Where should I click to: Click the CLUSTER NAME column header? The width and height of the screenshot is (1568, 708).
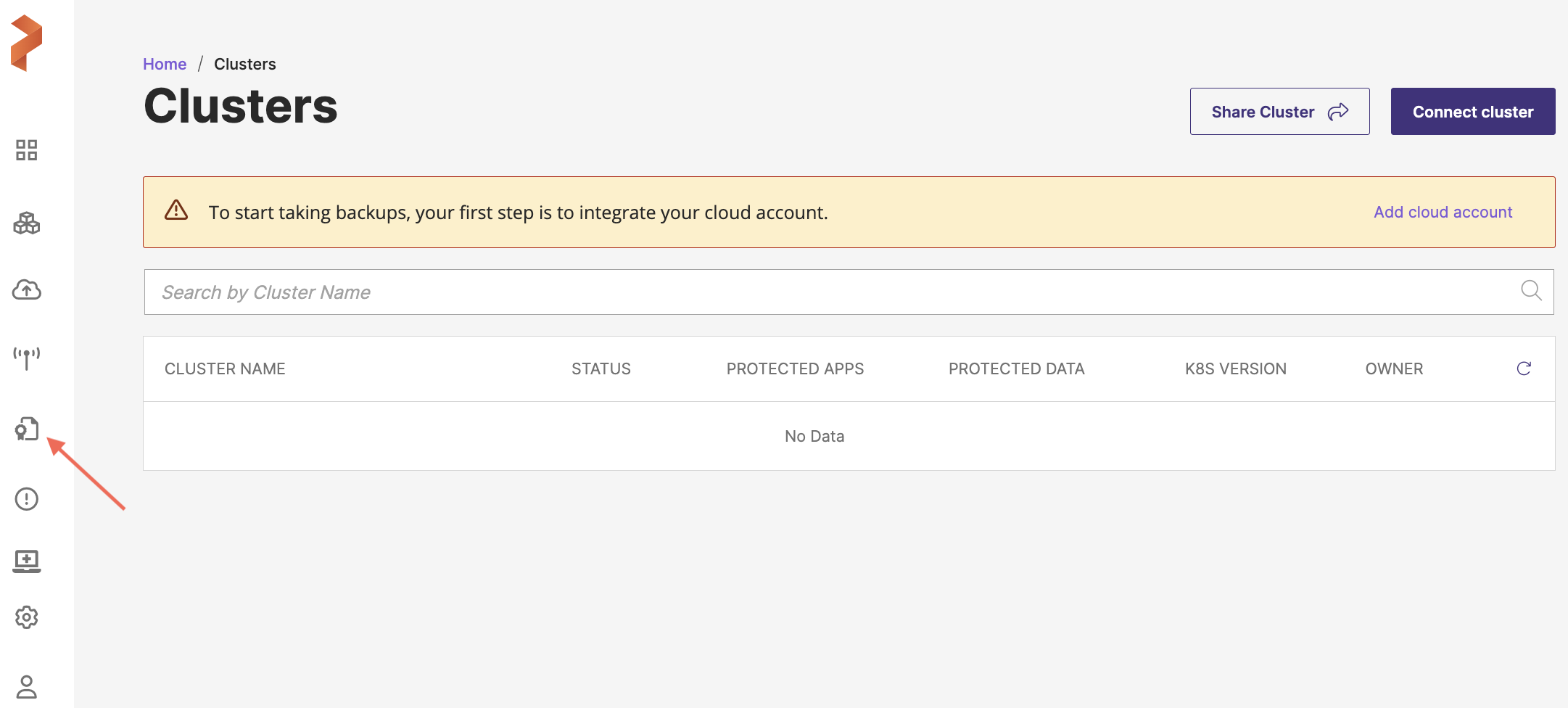[x=225, y=369]
